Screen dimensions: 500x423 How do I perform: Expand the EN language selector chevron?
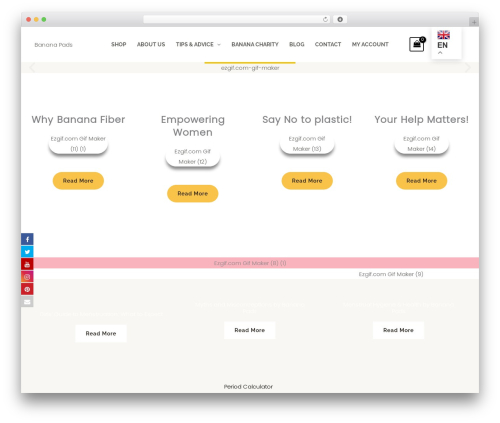coord(440,53)
